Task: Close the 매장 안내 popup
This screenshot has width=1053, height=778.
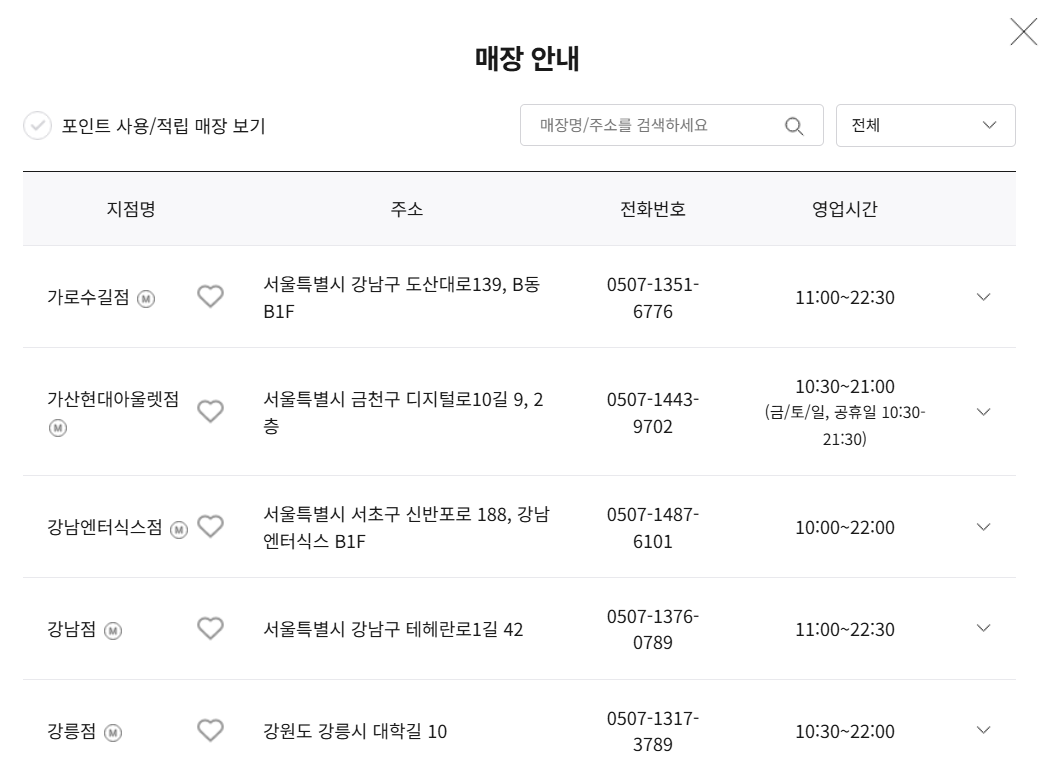Action: pyautogui.click(x=1023, y=32)
